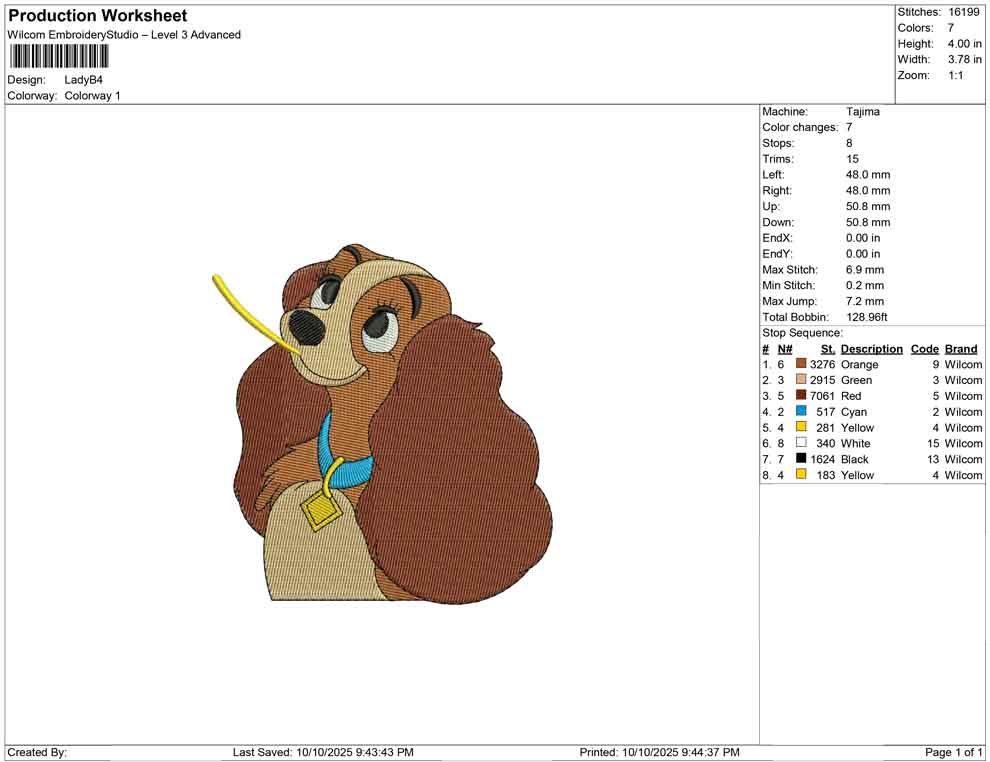Image resolution: width=990 pixels, height=762 pixels.
Task: Click the 'Color changes:' label
Action: (x=800, y=127)
